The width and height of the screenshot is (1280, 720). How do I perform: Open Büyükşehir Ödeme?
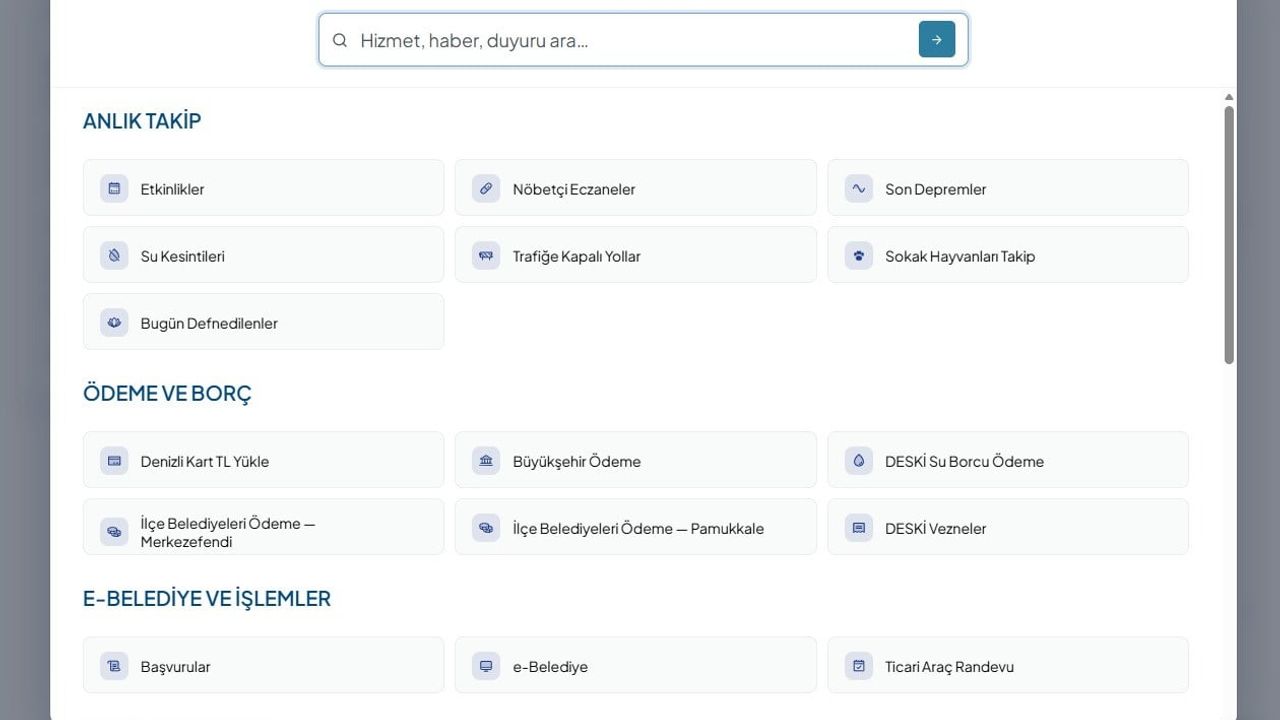click(x=636, y=460)
